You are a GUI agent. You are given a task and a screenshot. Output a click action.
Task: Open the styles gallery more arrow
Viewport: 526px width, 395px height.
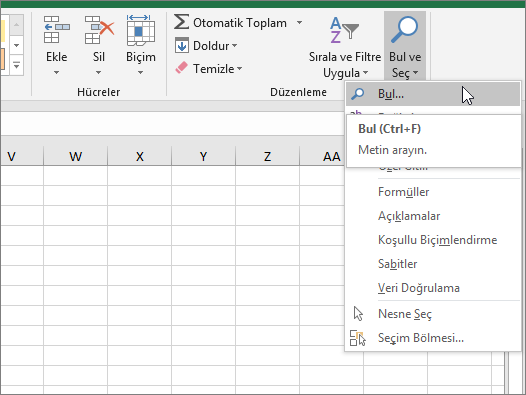(x=16, y=65)
